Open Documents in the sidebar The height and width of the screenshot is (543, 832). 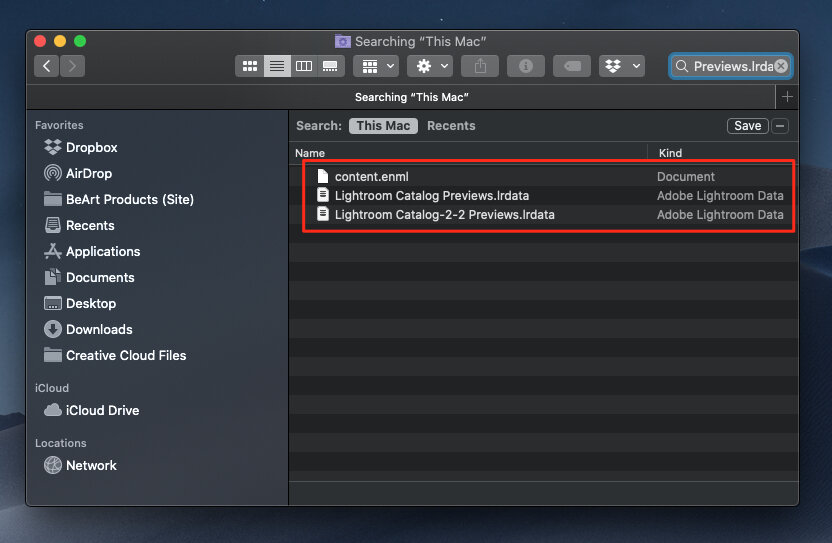(x=89, y=277)
